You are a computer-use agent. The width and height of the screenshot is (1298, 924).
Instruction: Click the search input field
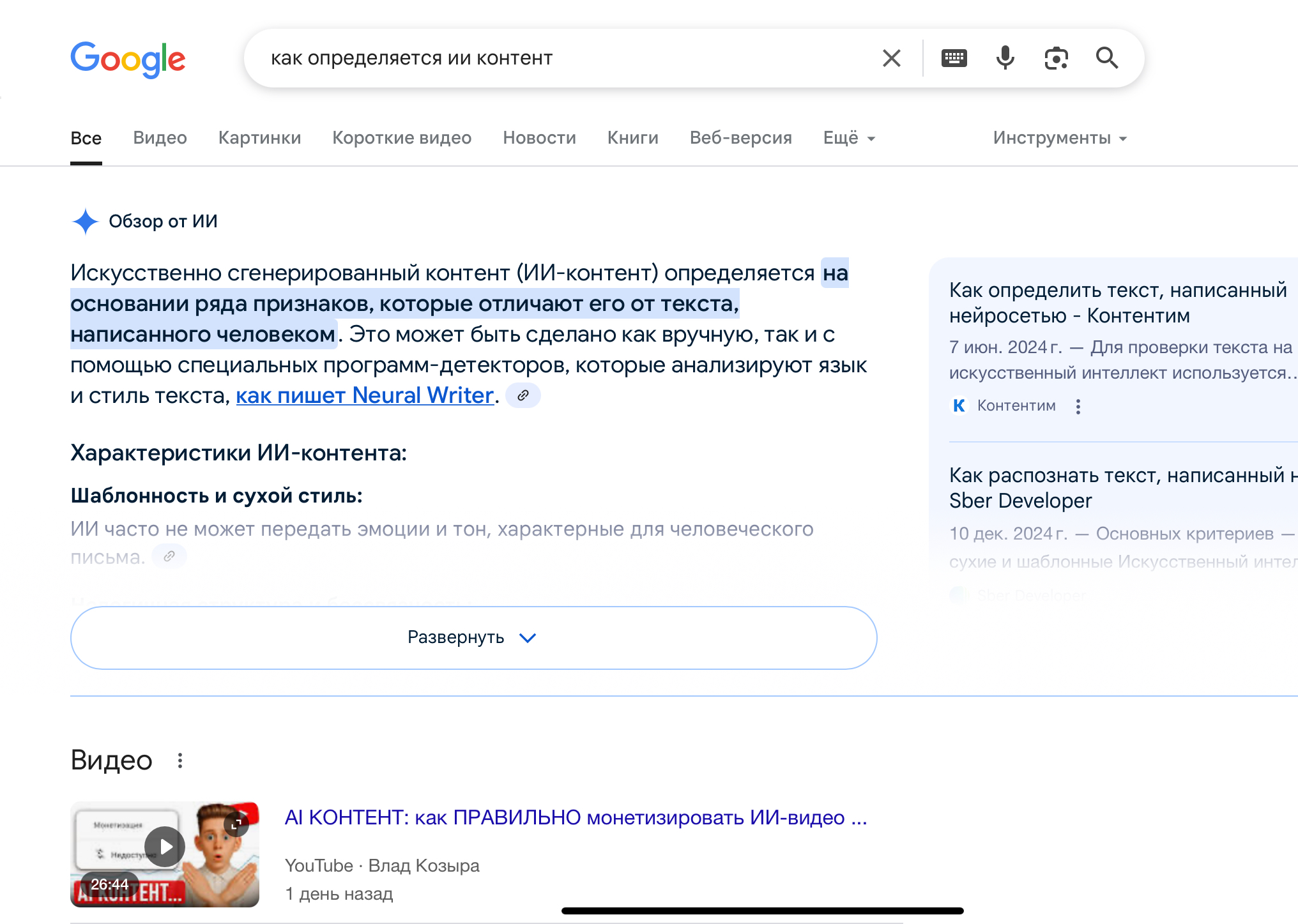click(562, 58)
